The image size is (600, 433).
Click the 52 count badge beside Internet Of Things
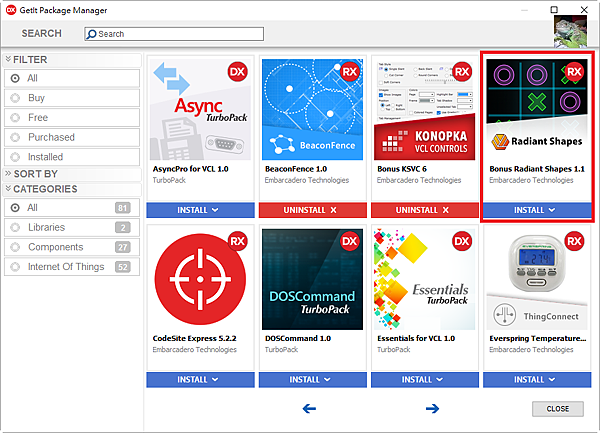coord(122,267)
